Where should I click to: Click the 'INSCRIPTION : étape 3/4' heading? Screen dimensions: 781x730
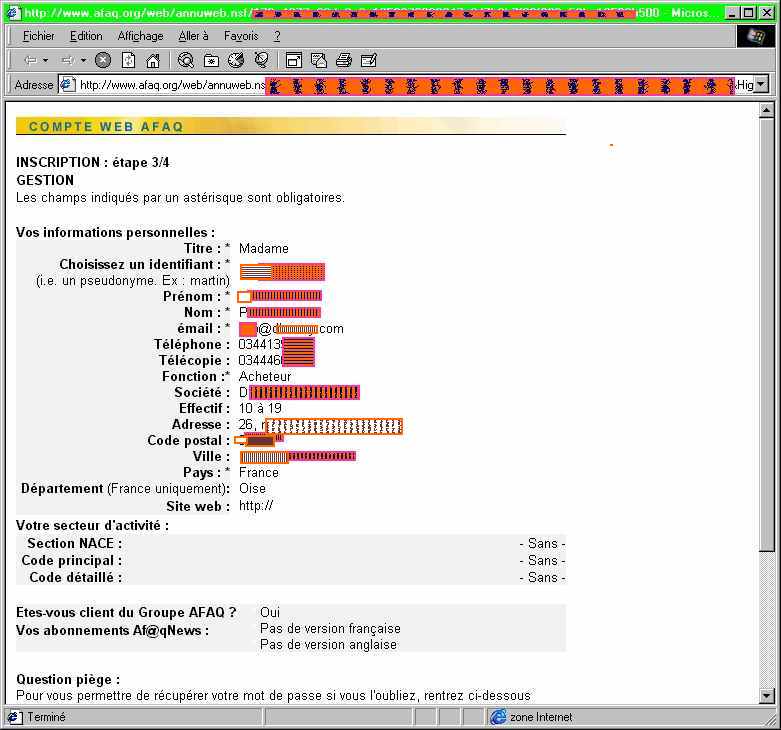click(93, 162)
